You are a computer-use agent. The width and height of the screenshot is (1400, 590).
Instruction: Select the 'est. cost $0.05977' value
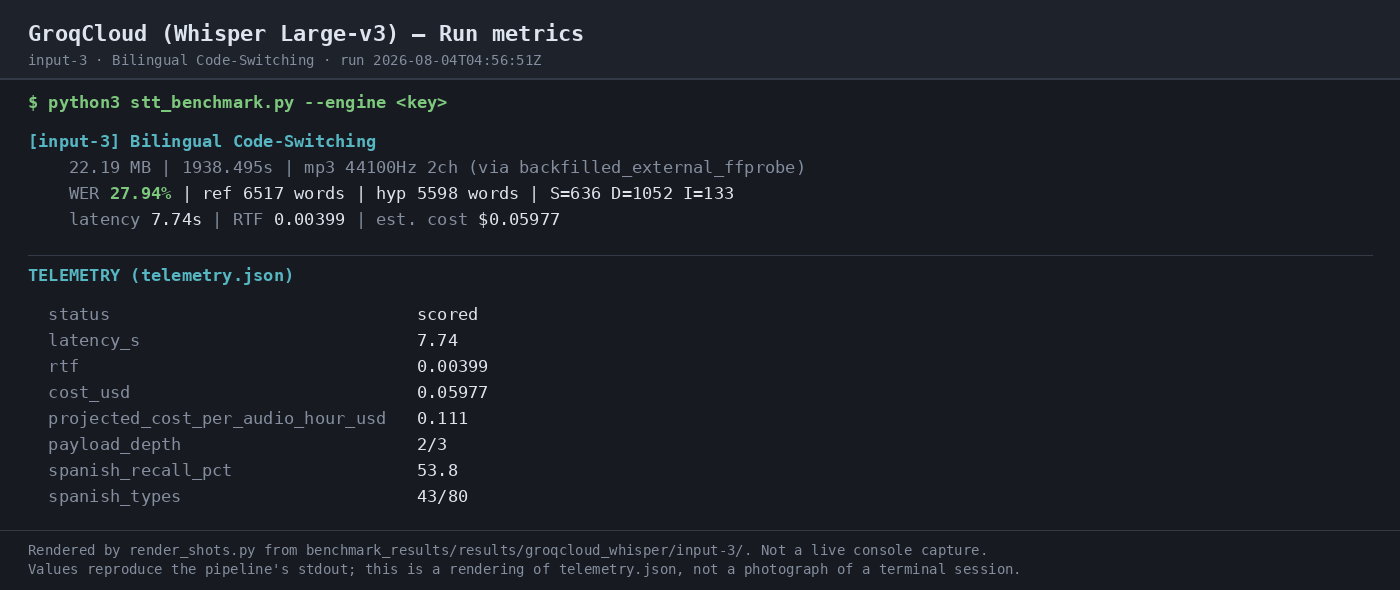tap(468, 220)
